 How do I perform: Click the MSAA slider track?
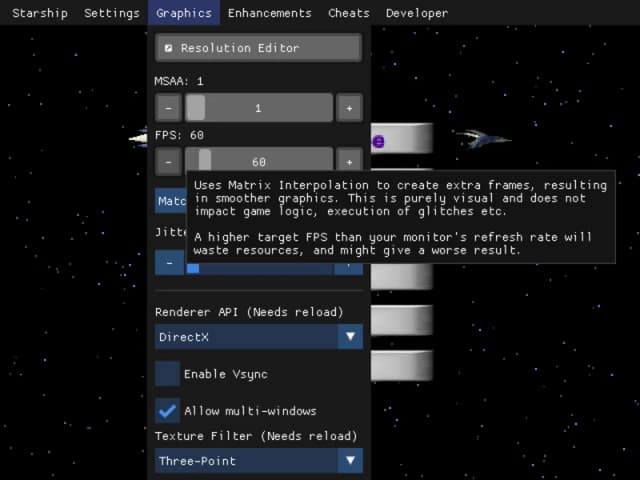[x=259, y=108]
